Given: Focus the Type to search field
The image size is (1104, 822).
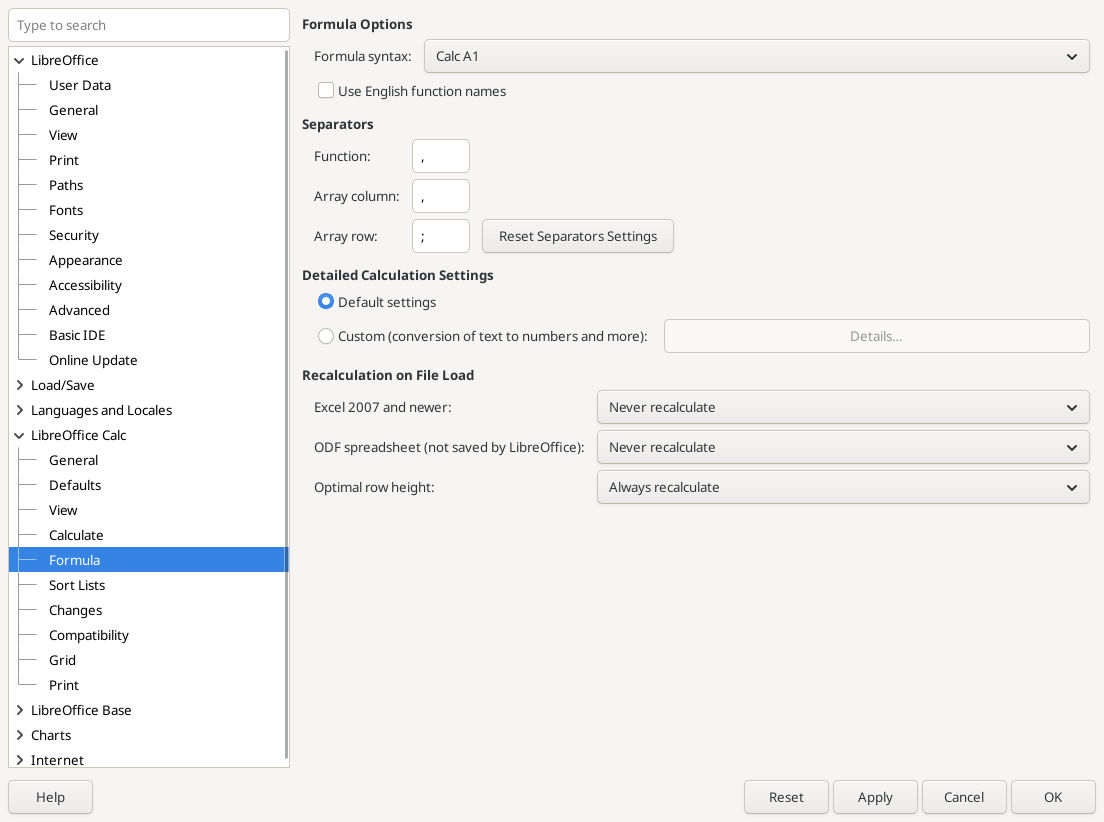Looking at the screenshot, I should coord(149,25).
